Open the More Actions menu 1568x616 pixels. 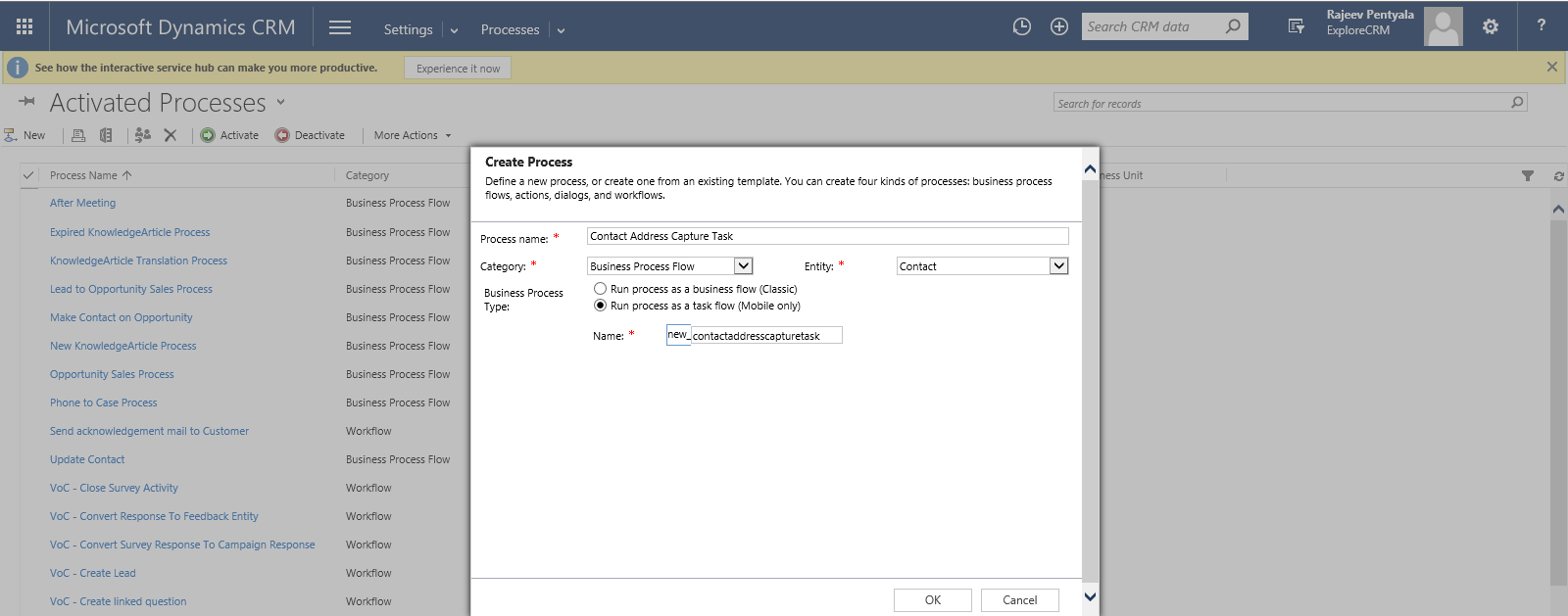[x=412, y=135]
